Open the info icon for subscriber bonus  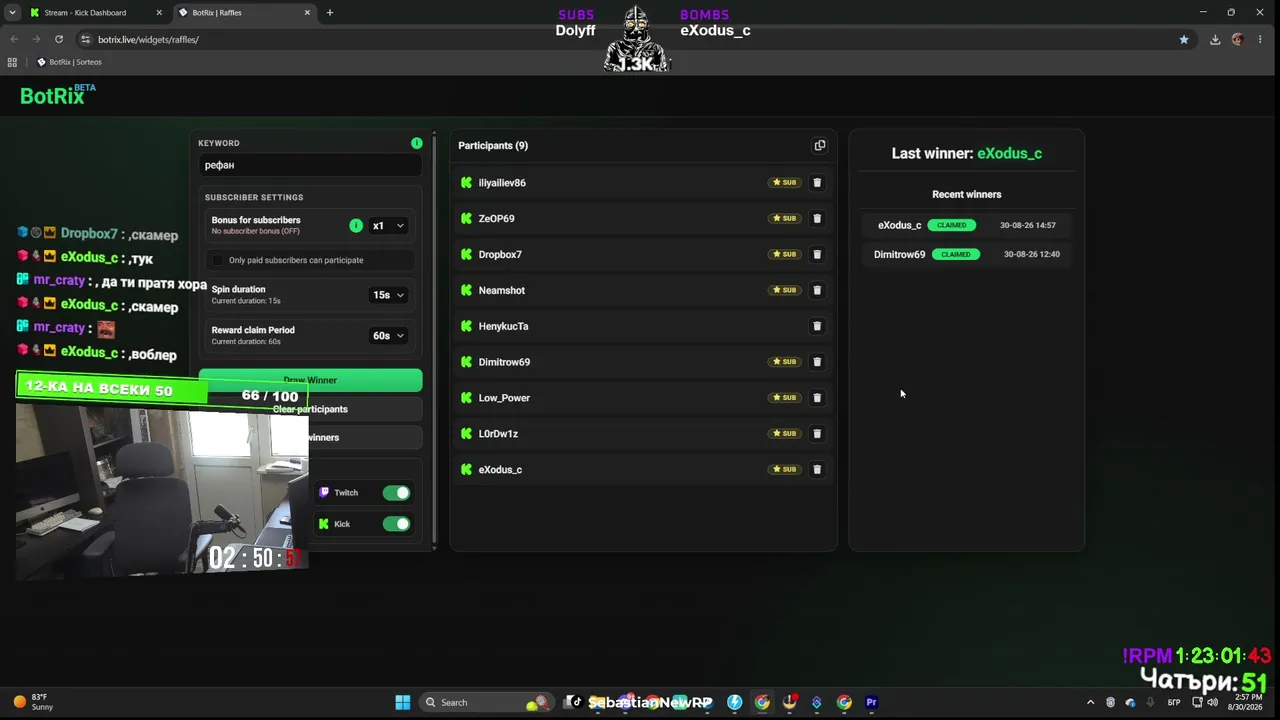click(x=356, y=226)
